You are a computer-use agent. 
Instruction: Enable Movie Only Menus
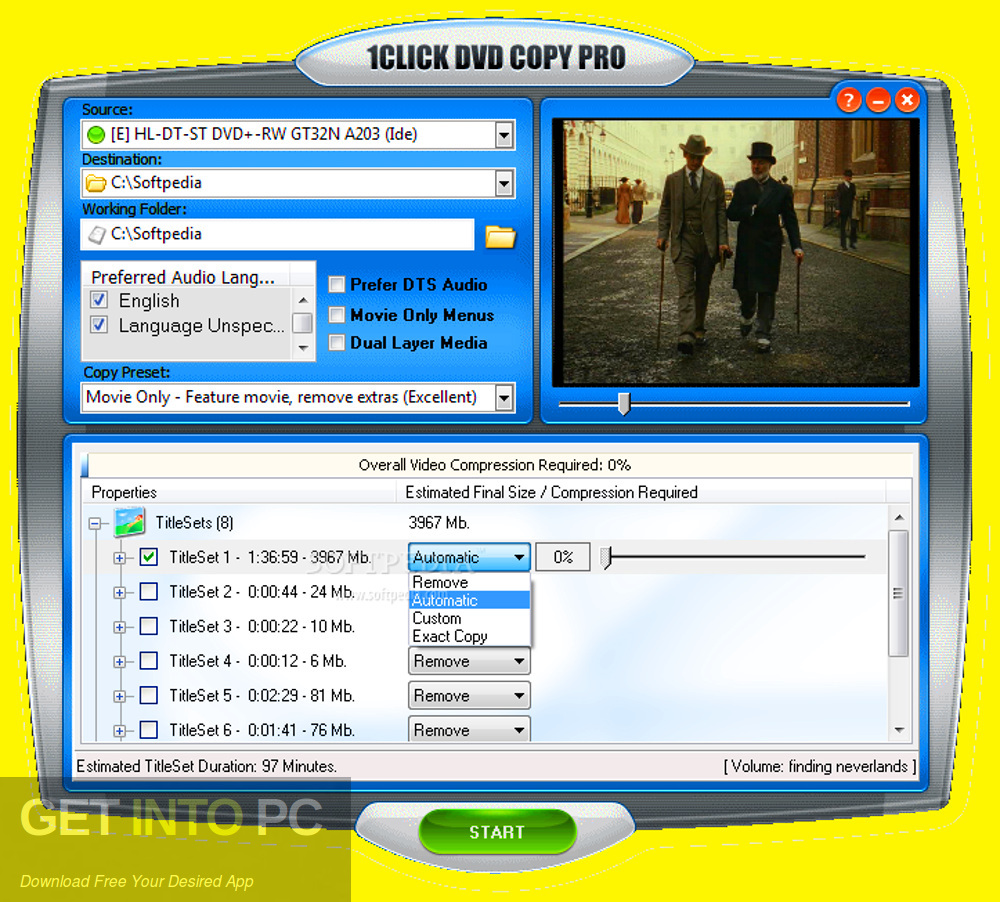(337, 314)
